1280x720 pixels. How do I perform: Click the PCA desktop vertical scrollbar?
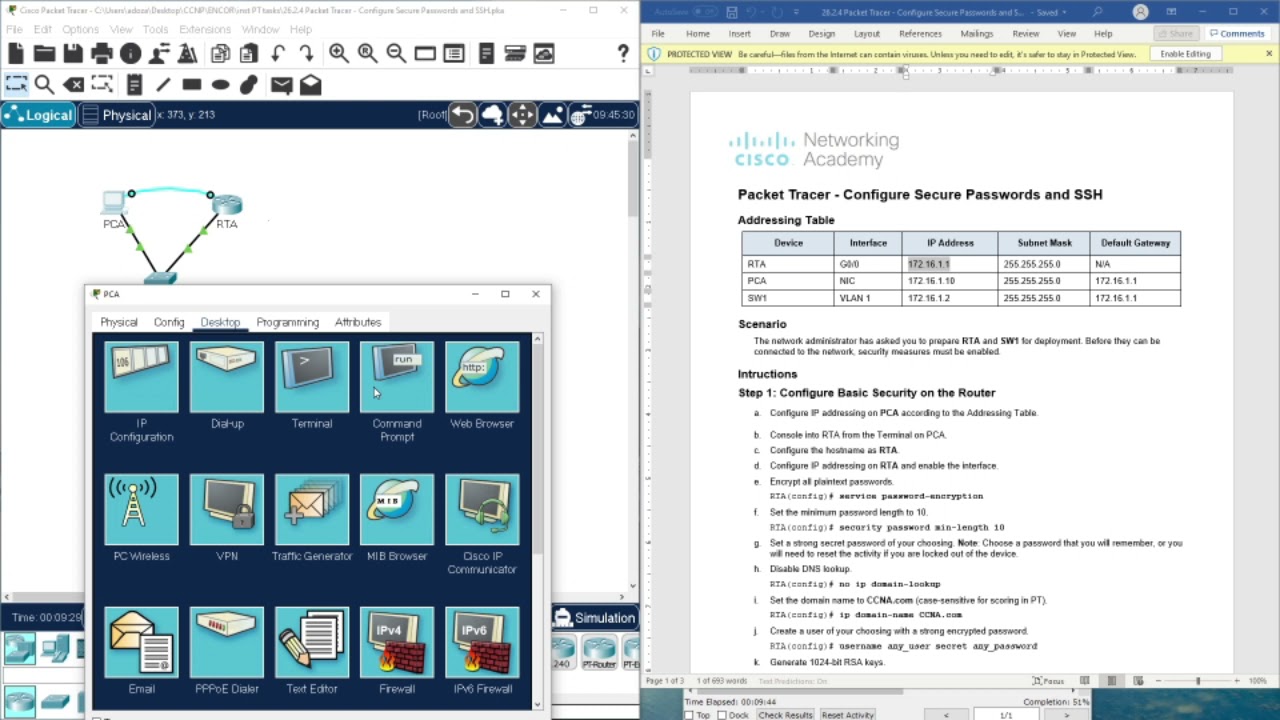(537, 450)
